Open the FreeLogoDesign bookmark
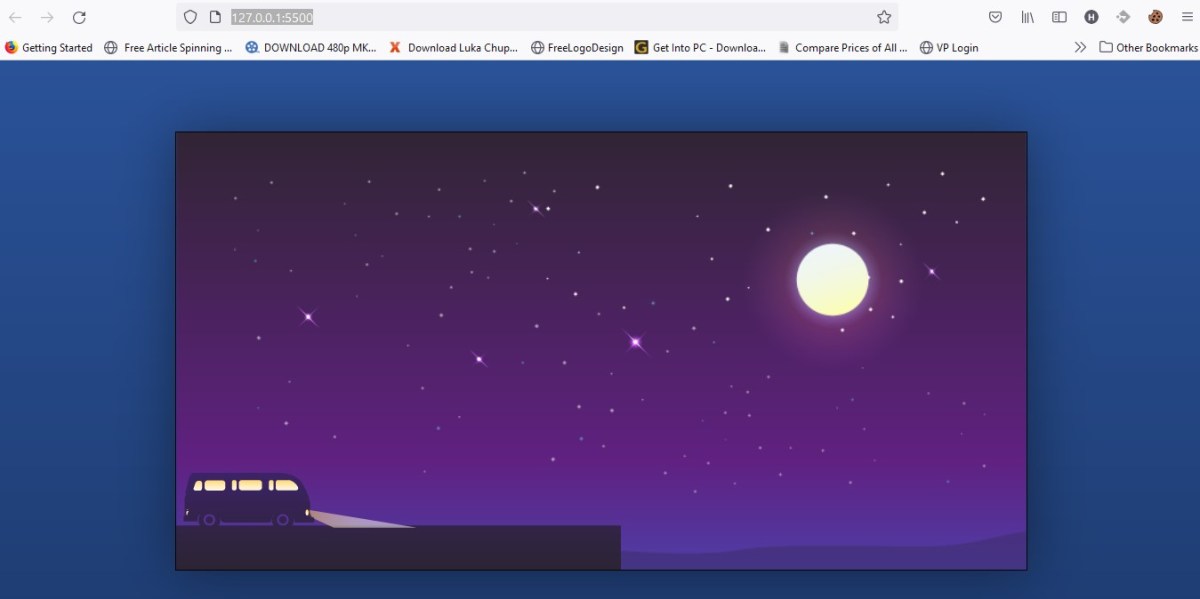Image resolution: width=1200 pixels, height=599 pixels. 577,47
